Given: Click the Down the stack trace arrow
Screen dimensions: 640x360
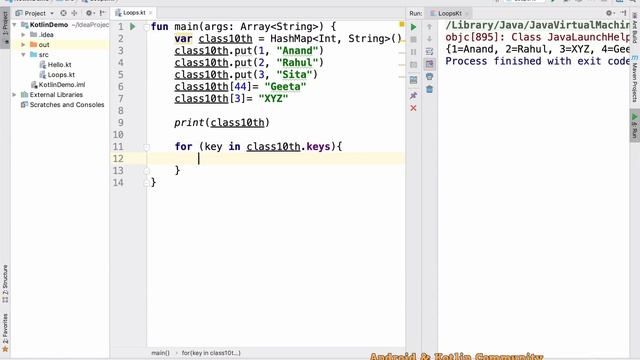Looking at the screenshot, I should pos(429,39).
